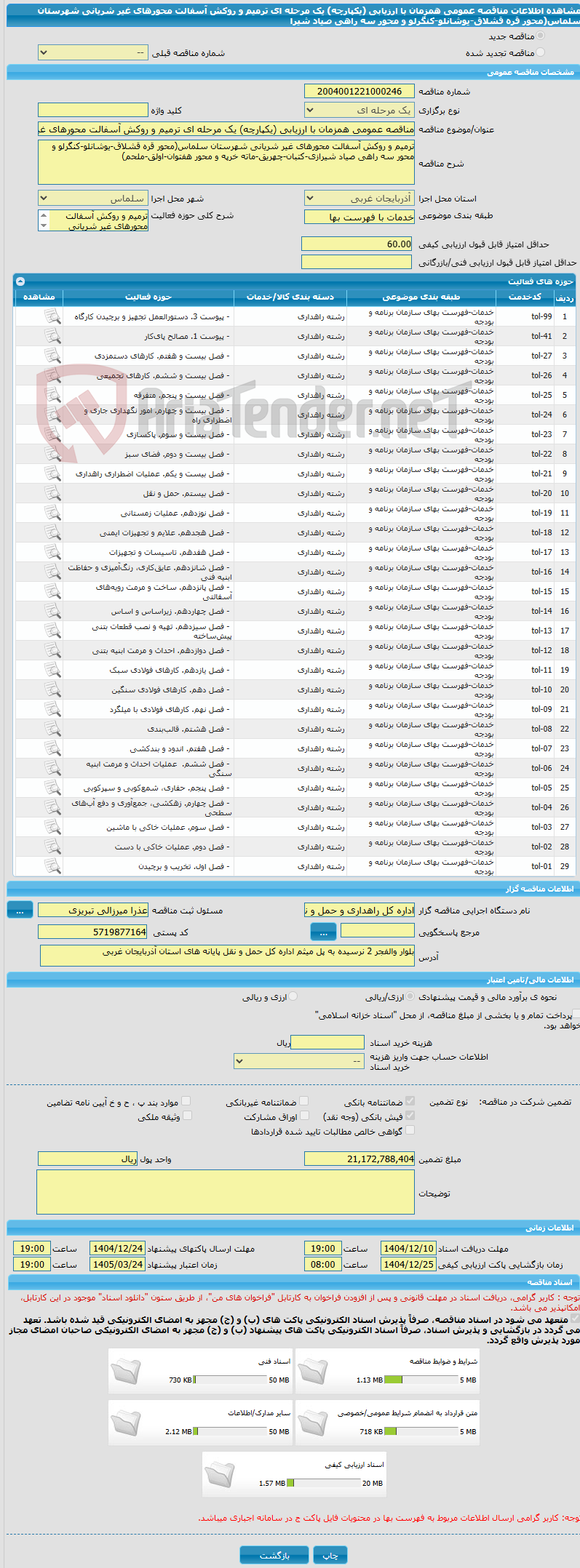The image size is (580, 1568).
Task: Select the مناقصه تجدید شده radio option
Action: point(540,52)
